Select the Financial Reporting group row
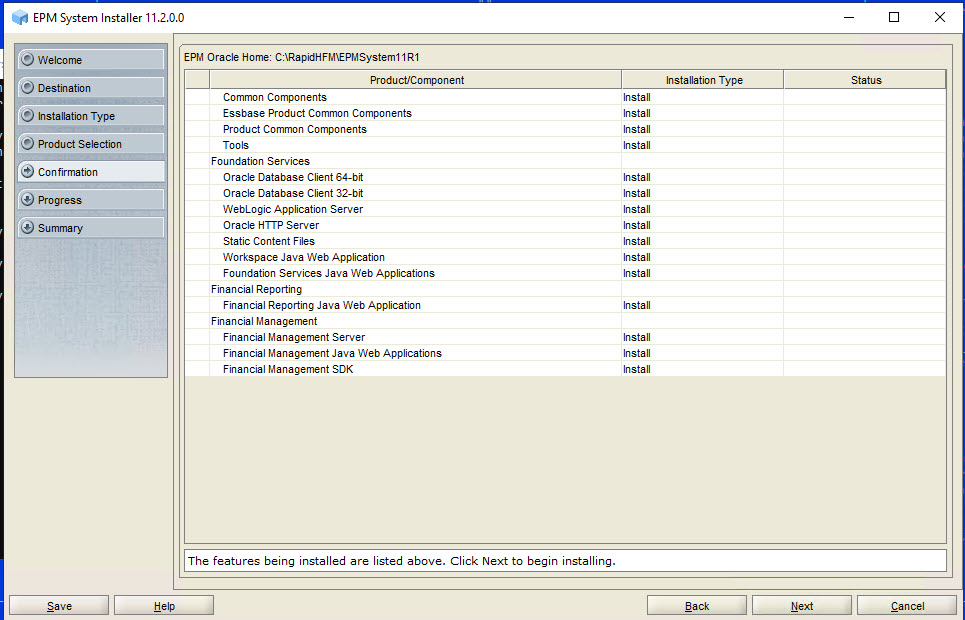 point(565,289)
